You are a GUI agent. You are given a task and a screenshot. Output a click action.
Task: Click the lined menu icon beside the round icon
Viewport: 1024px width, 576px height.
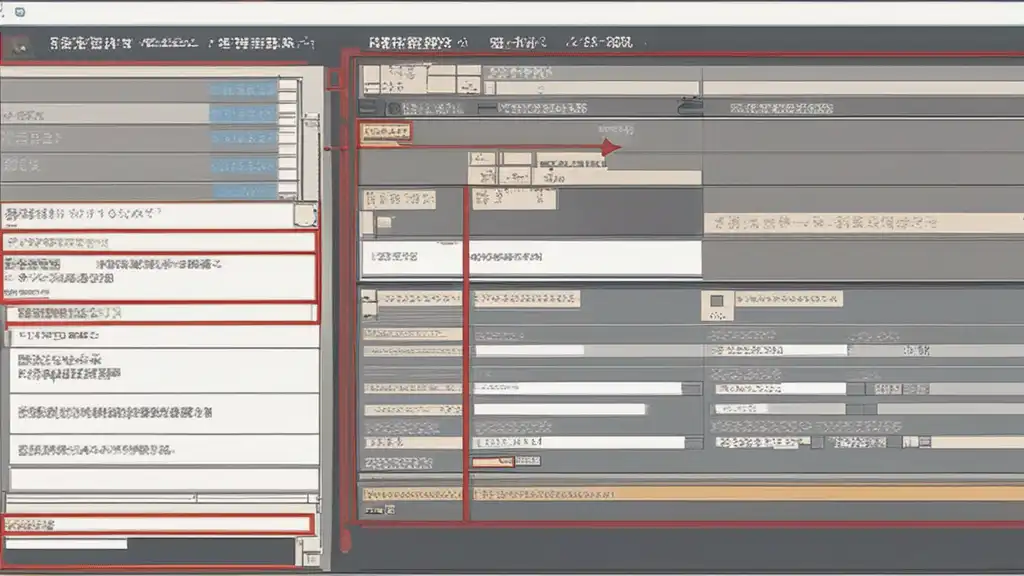click(x=368, y=108)
